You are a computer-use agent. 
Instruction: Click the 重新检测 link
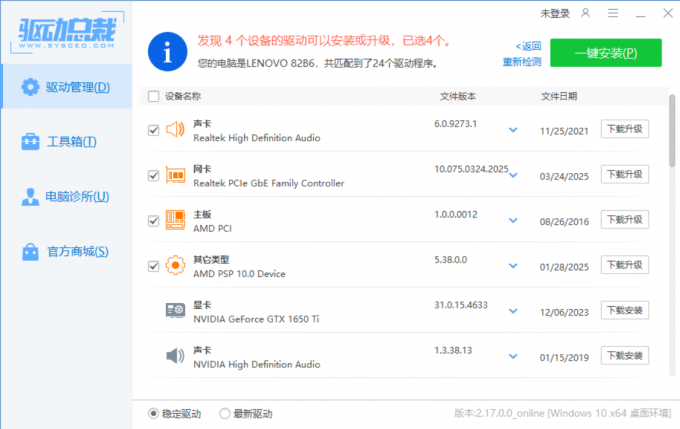pos(522,62)
